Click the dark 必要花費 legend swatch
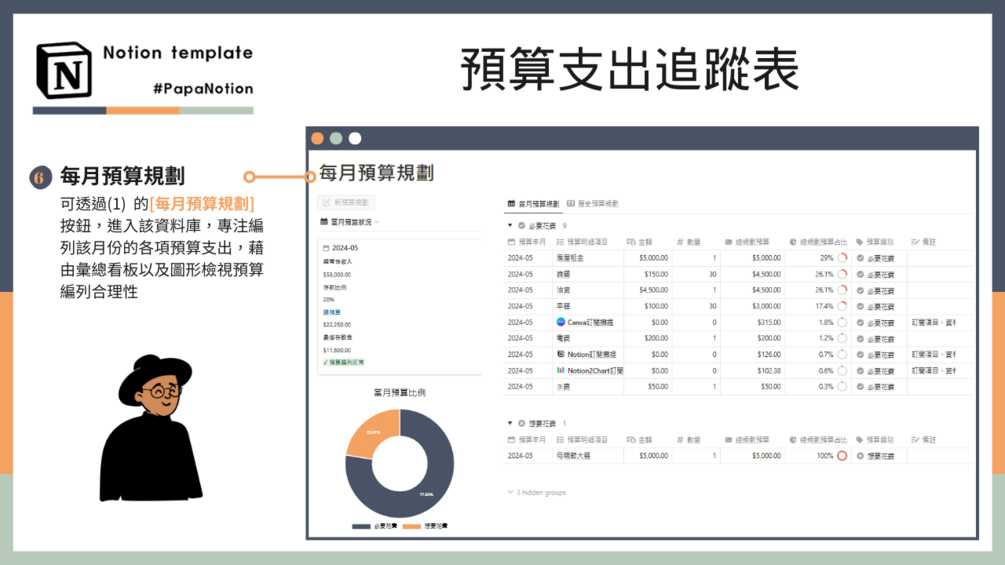The image size is (1005, 565). (361, 526)
